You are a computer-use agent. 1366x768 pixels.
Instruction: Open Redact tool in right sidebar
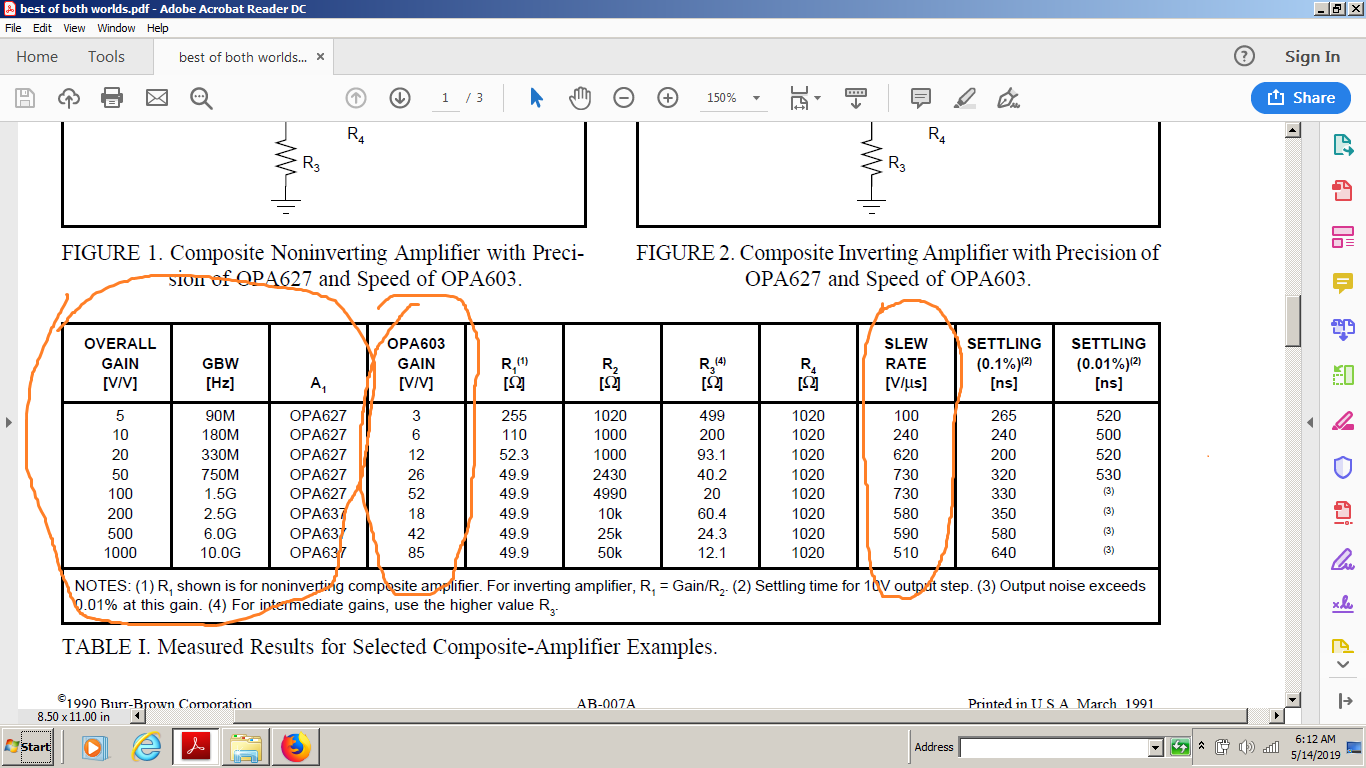(1343, 420)
